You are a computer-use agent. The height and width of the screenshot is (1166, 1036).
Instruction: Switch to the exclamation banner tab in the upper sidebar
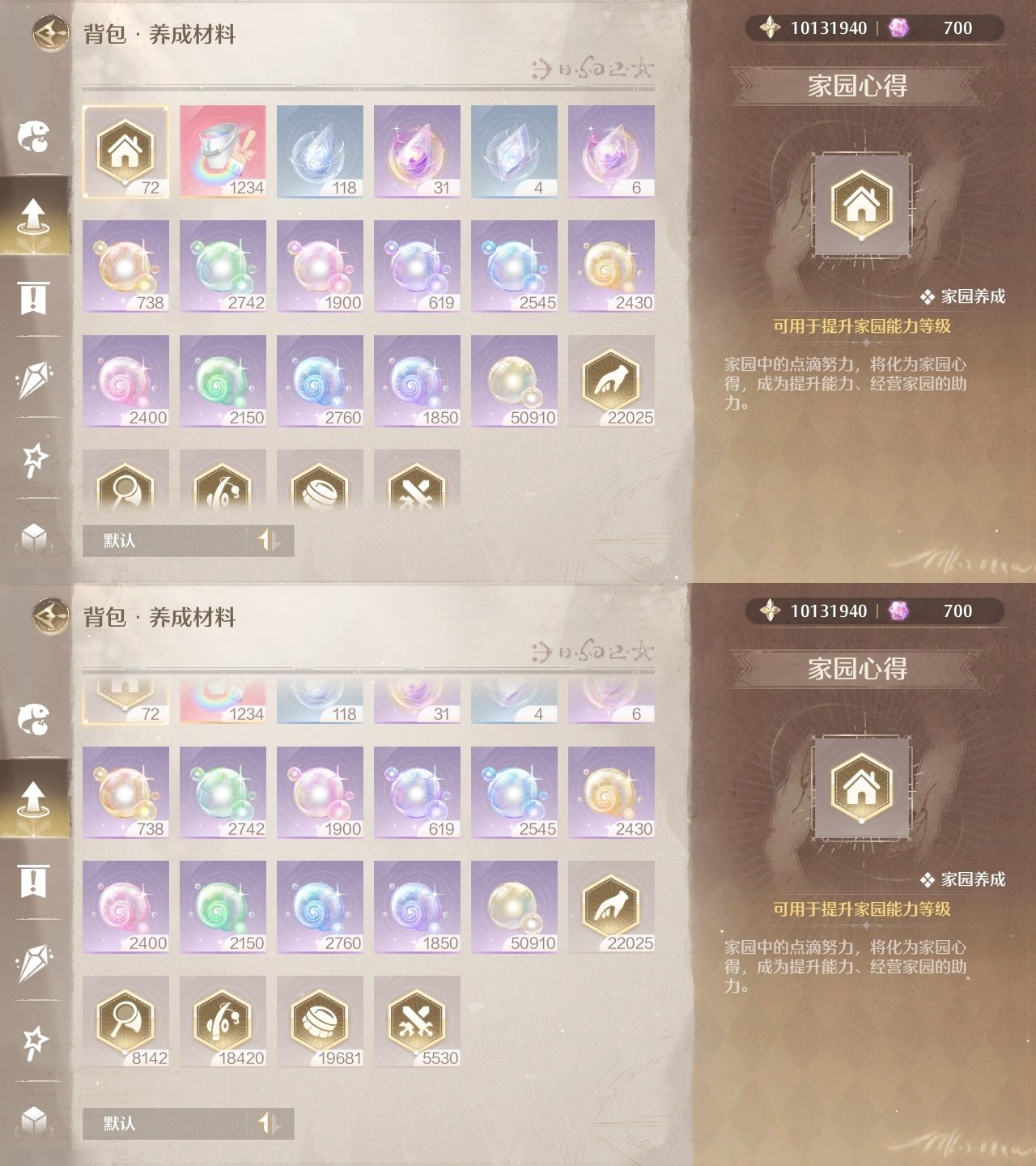point(34,298)
